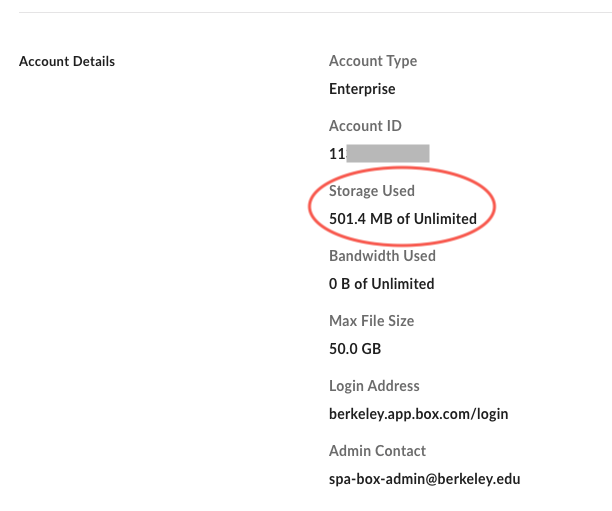The width and height of the screenshot is (612, 511).
Task: Click the visible Account ID digits "11"
Action: [337, 154]
